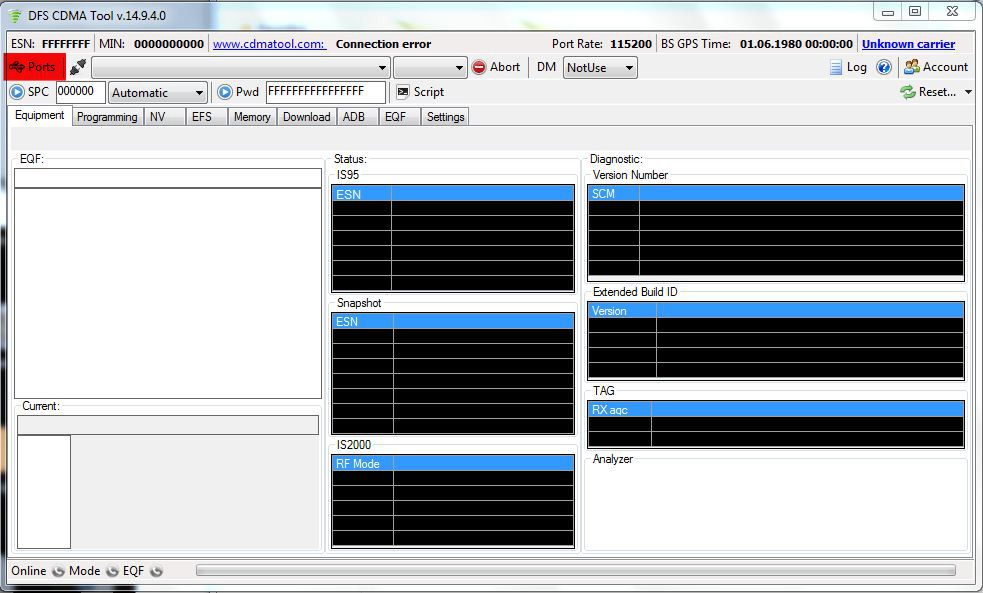This screenshot has width=983, height=593.
Task: Click the MIN 0000000000 value
Action: [169, 44]
